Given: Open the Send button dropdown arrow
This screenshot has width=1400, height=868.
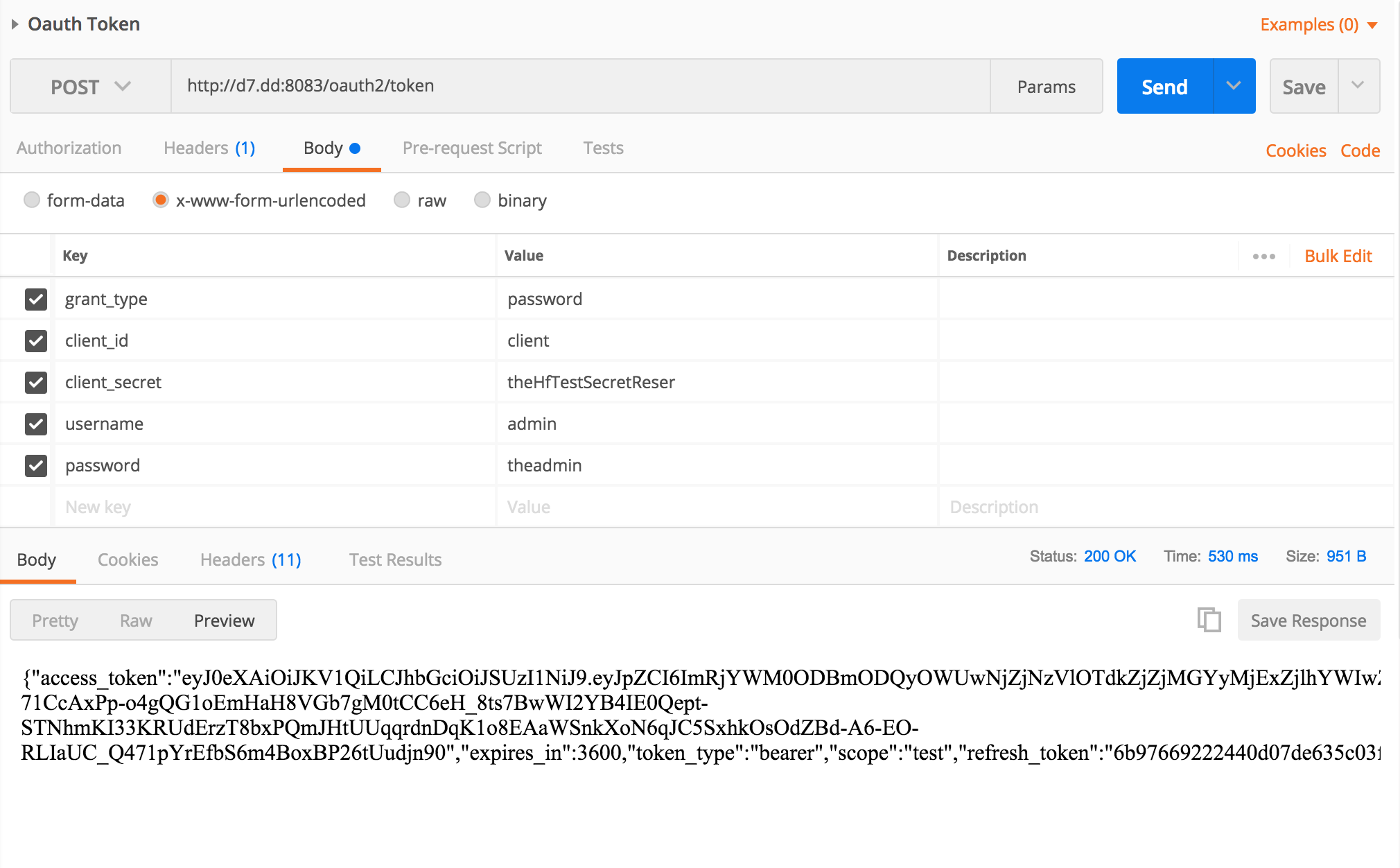Looking at the screenshot, I should (1234, 86).
